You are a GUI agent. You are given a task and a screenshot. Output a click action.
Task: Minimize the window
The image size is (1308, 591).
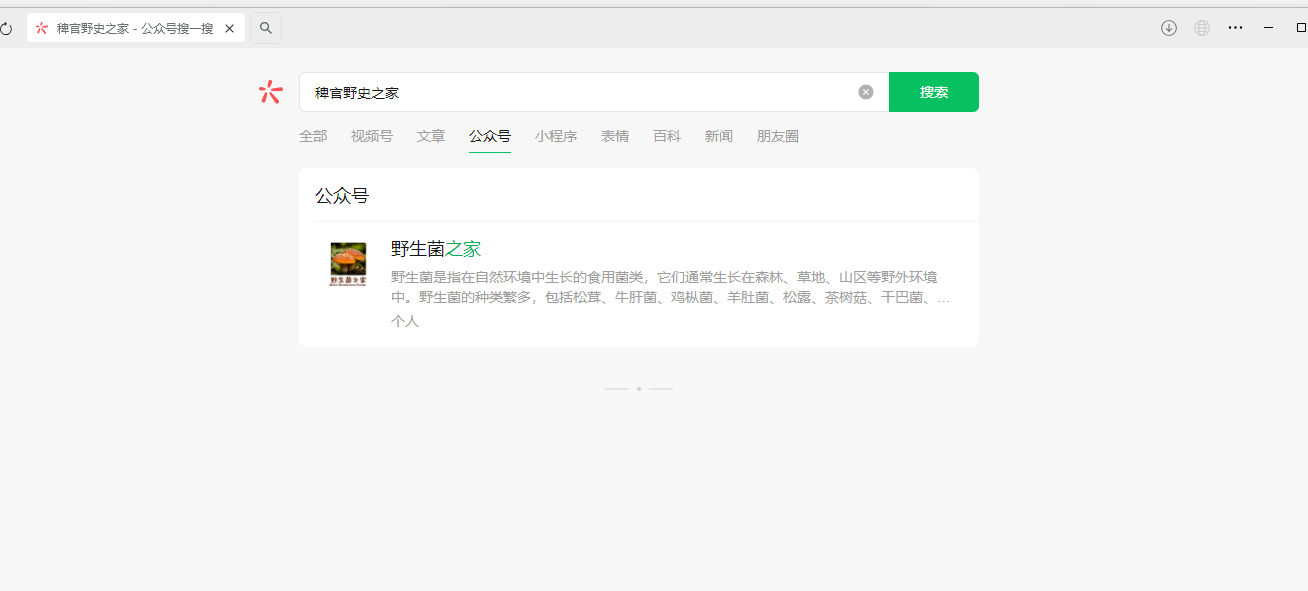click(x=1269, y=28)
